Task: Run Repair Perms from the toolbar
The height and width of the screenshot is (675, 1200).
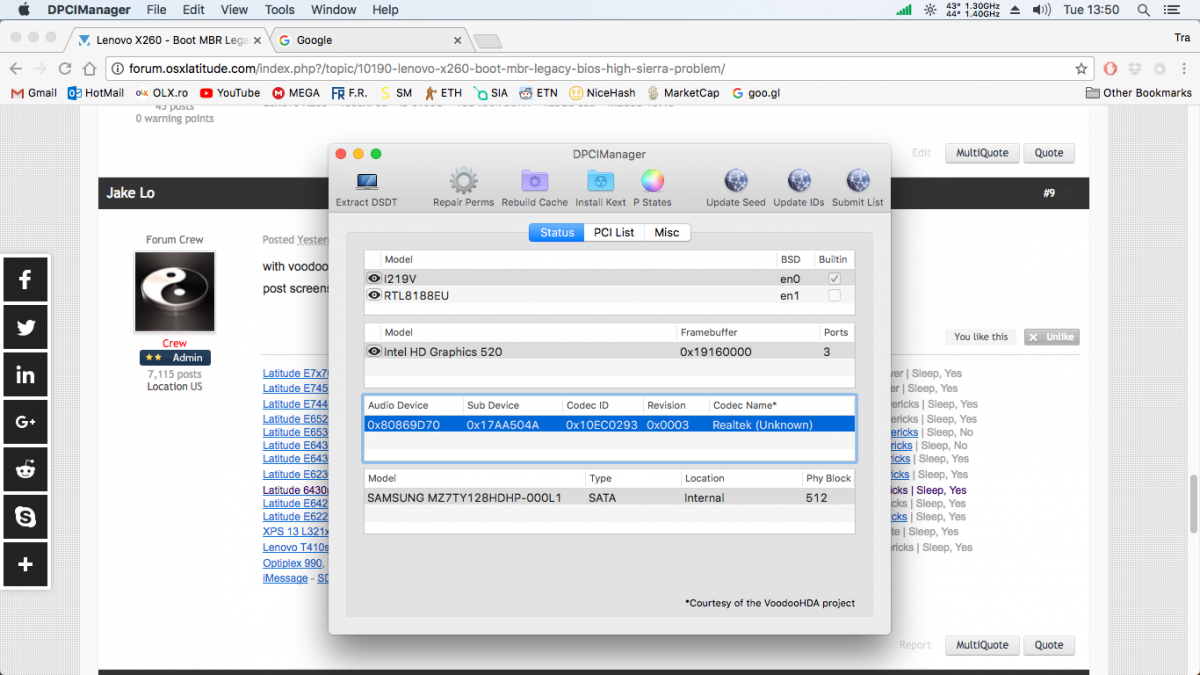Action: tap(463, 183)
